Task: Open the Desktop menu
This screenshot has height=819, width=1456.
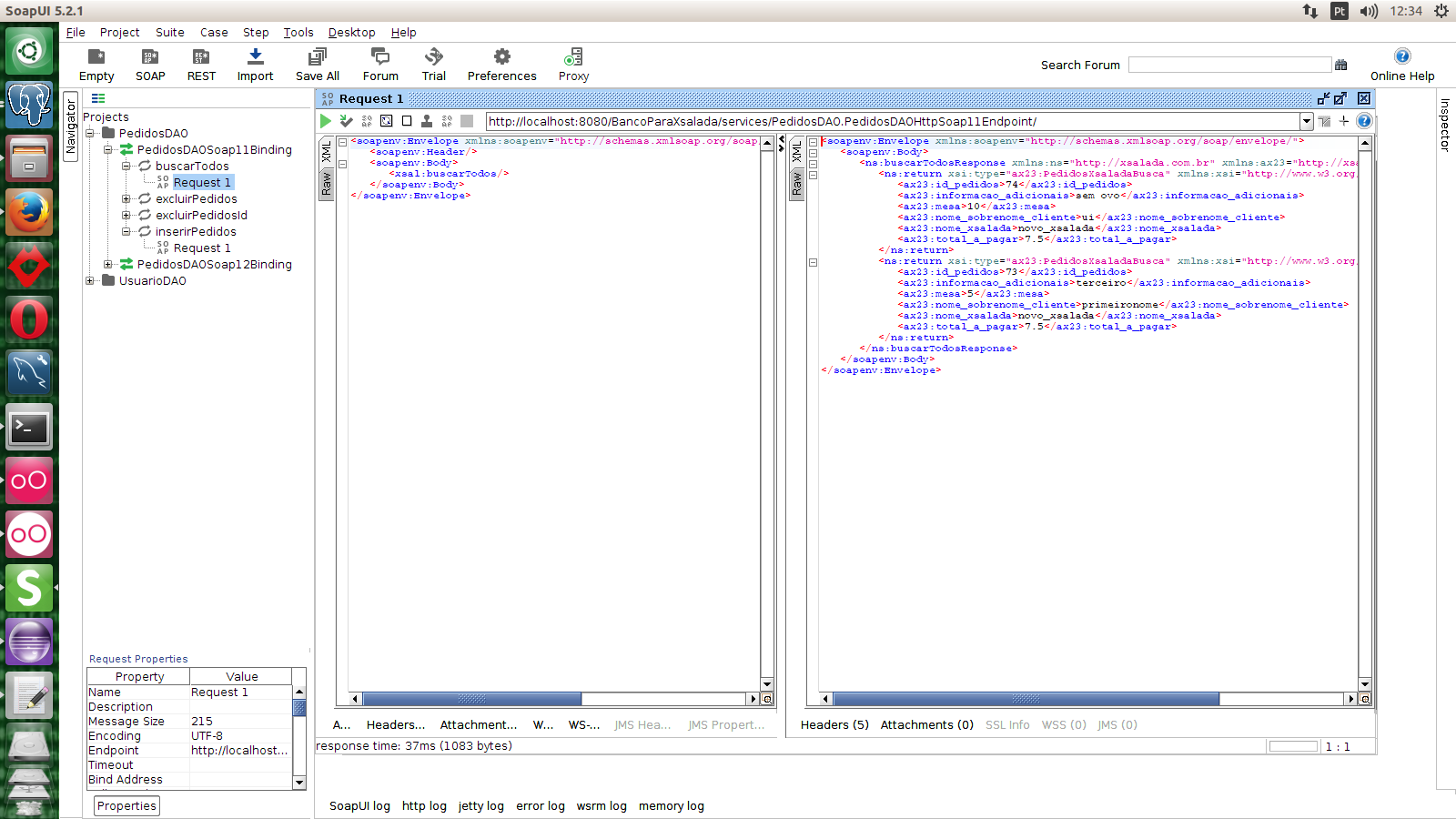Action: coord(351,32)
